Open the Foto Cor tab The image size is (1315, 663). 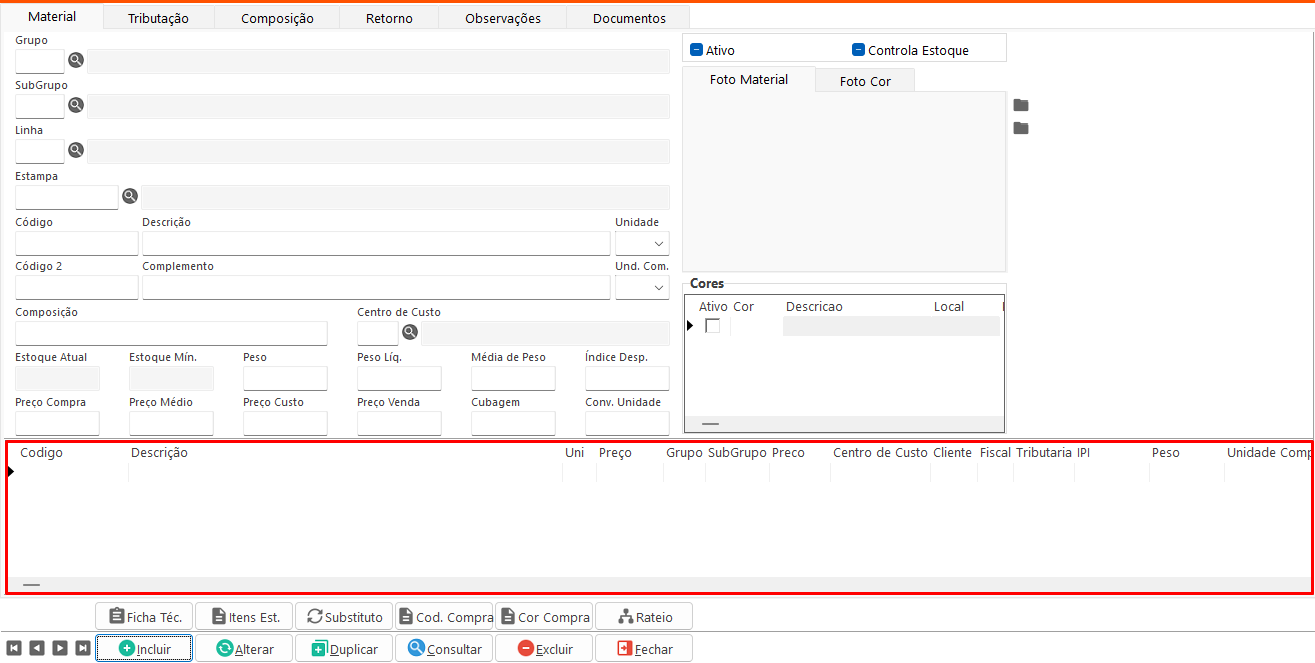[x=865, y=81]
